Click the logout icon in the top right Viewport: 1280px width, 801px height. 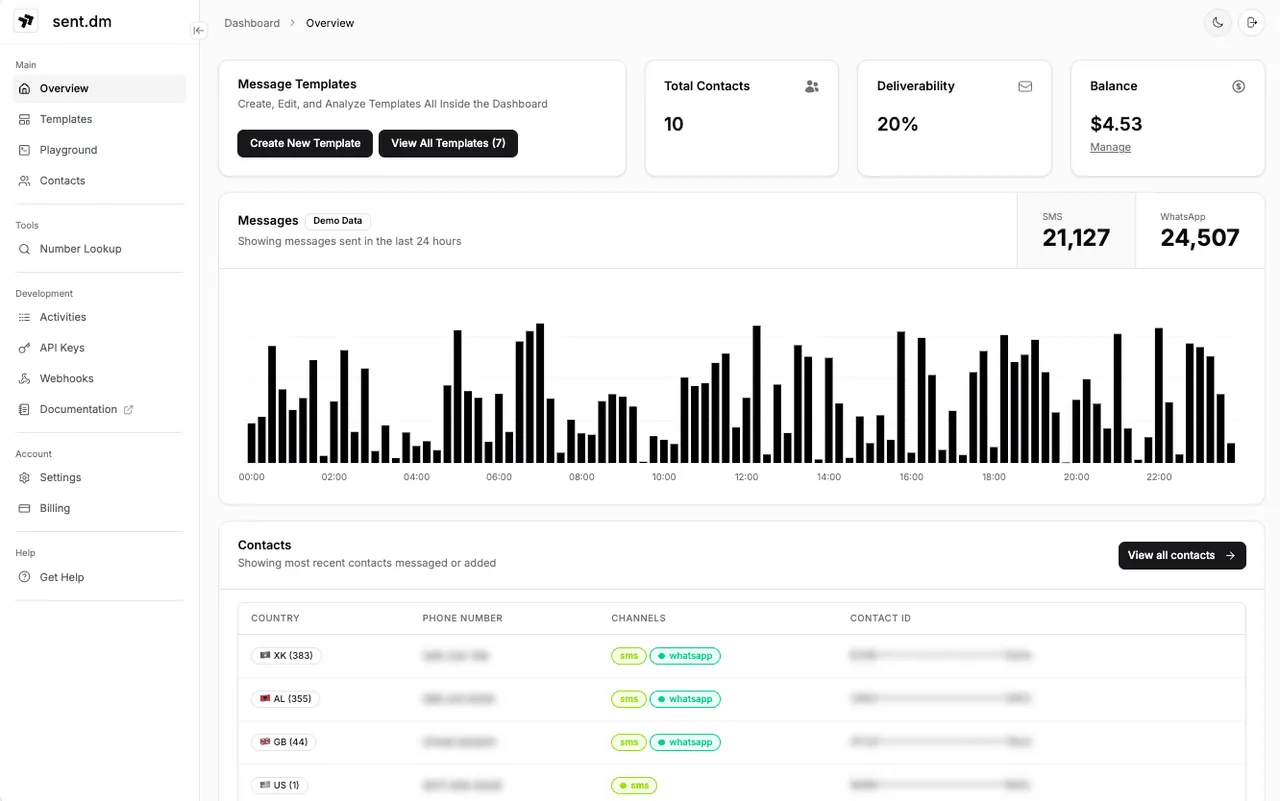click(1252, 22)
